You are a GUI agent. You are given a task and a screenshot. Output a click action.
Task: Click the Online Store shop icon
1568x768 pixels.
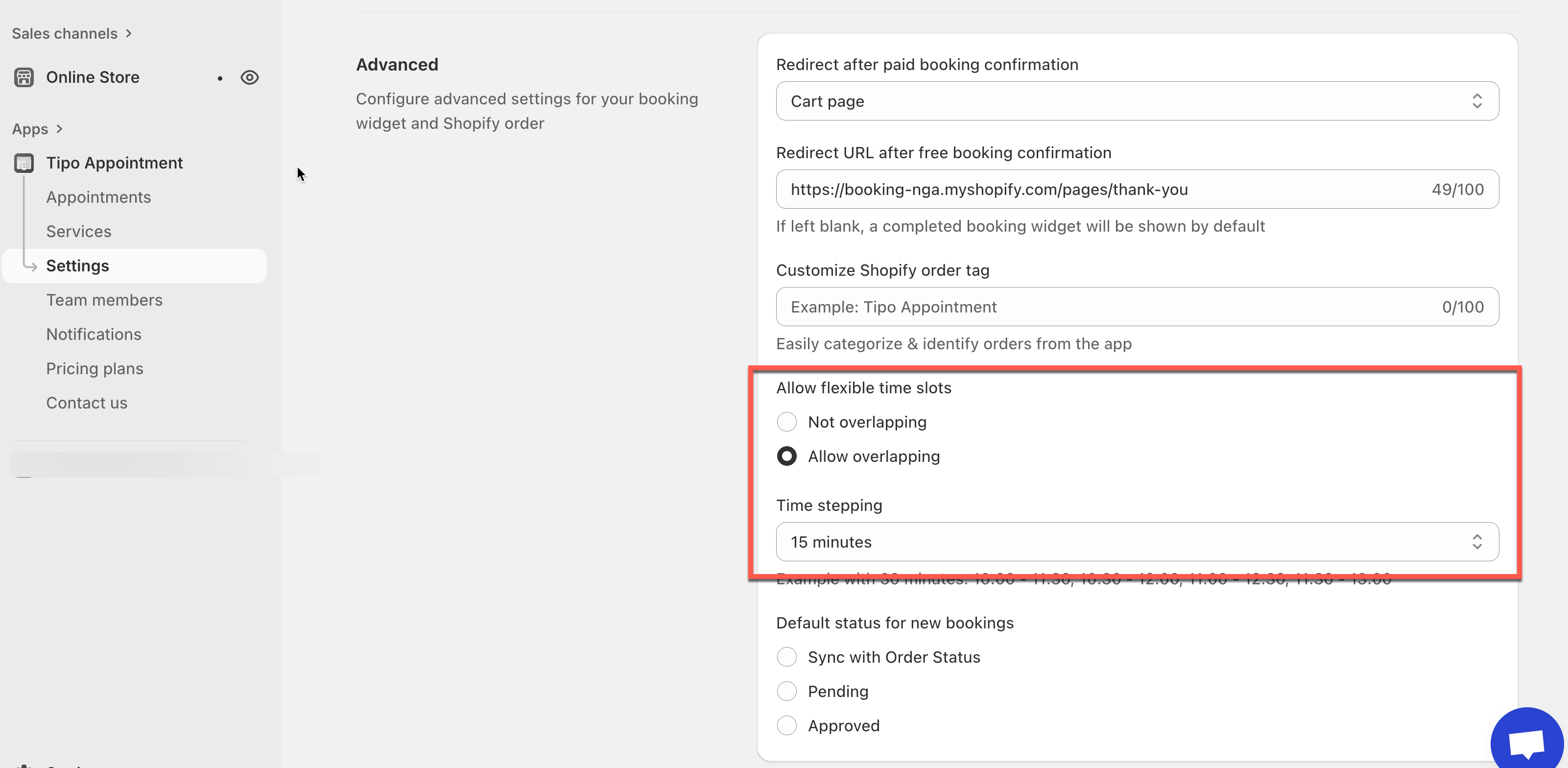click(24, 77)
